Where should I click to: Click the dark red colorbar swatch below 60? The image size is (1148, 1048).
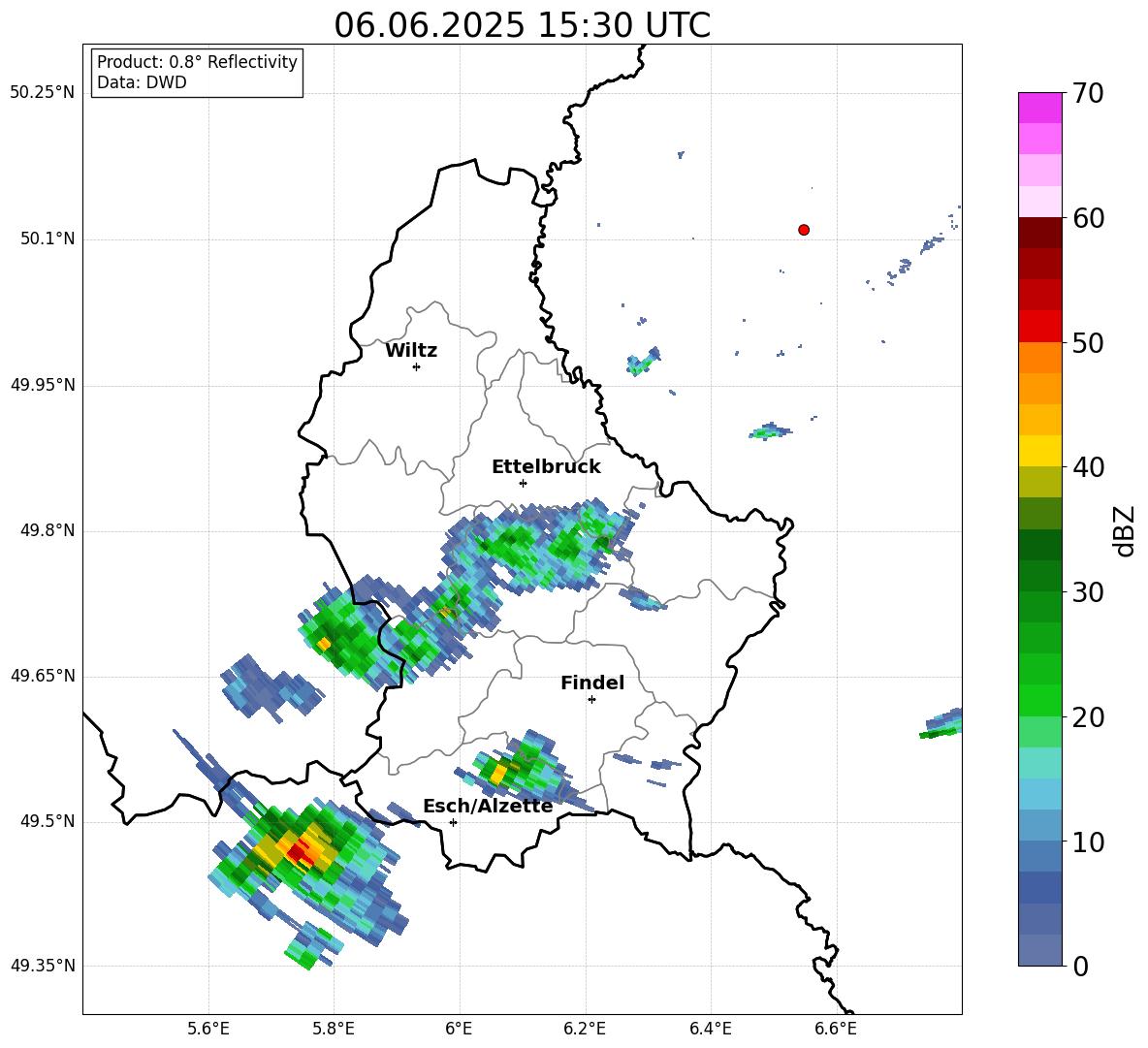point(1039,233)
